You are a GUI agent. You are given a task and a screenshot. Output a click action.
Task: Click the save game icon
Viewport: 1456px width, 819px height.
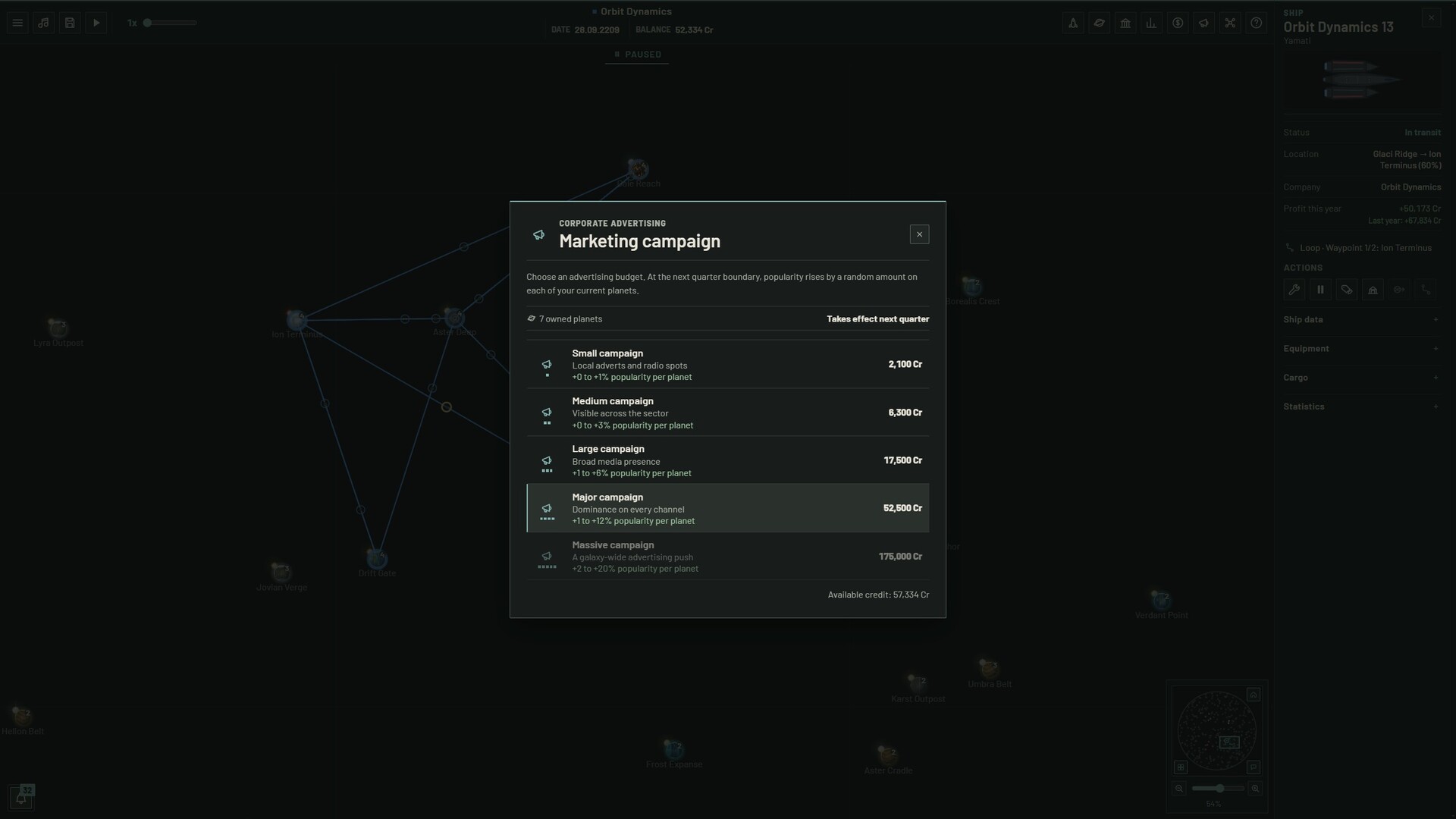pos(70,23)
